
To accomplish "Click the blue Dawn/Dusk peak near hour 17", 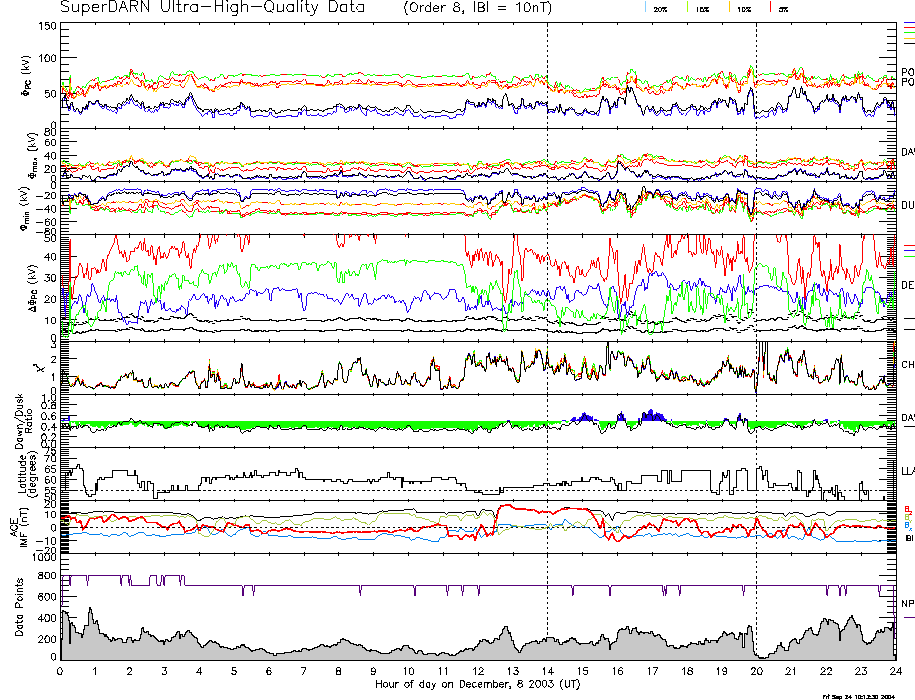I will 651,415.
